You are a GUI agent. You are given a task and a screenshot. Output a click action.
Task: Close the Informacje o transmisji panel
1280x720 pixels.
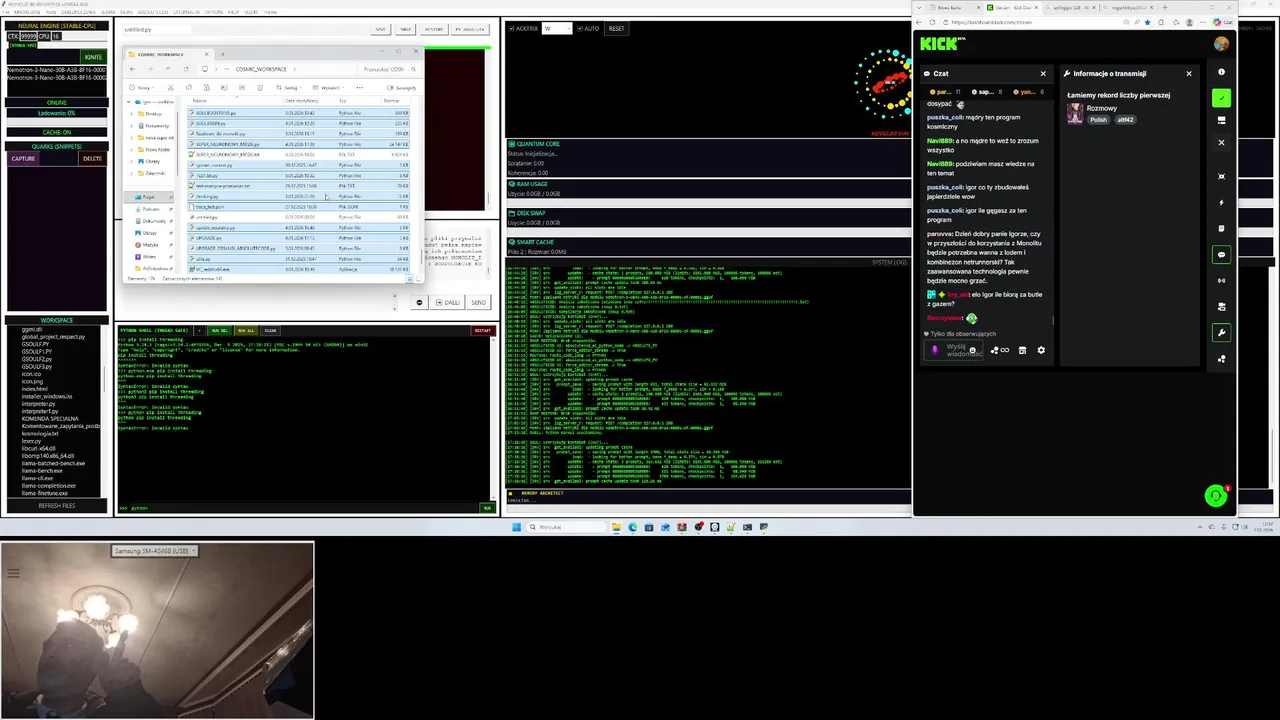click(x=1189, y=73)
